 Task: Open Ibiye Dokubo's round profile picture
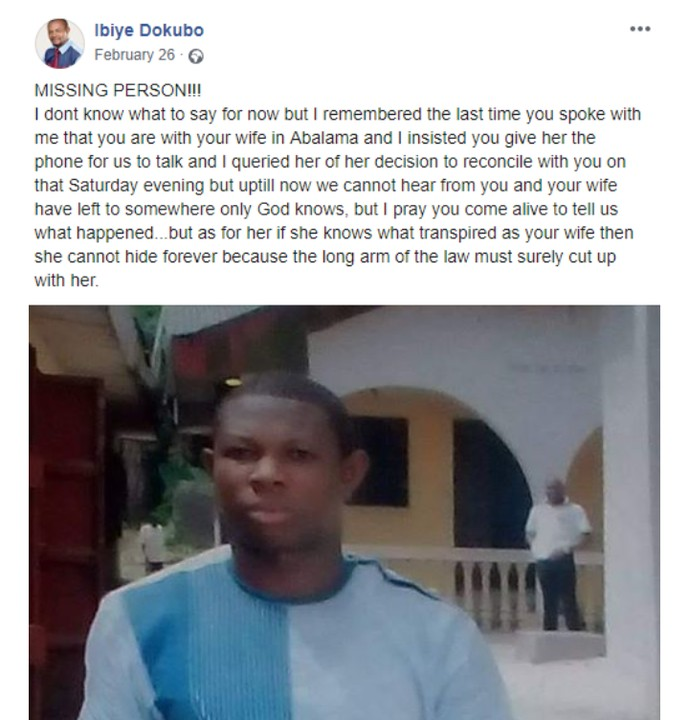click(x=60, y=43)
